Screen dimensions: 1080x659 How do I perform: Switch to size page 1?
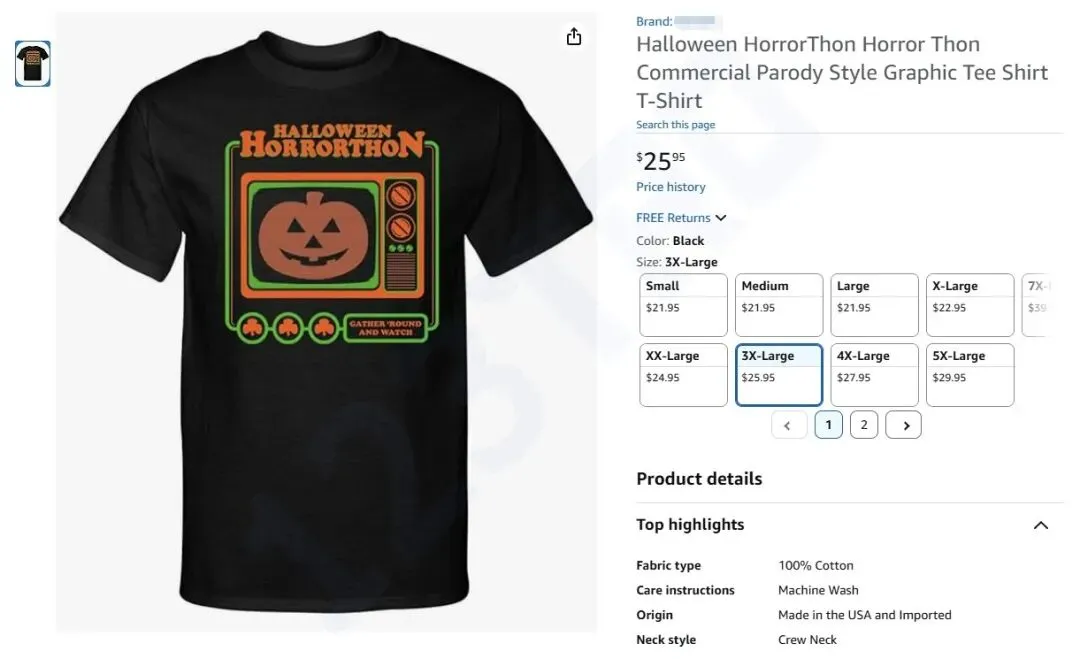[x=828, y=425]
